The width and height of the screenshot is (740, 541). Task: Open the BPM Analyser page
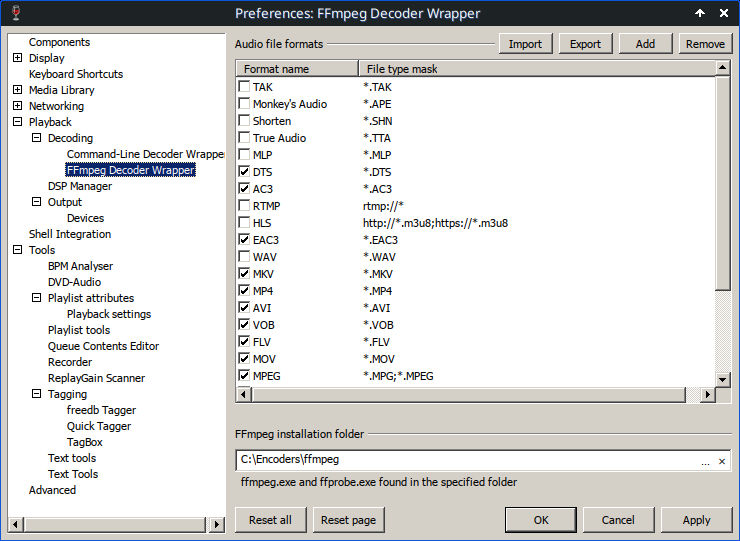[x=80, y=266]
